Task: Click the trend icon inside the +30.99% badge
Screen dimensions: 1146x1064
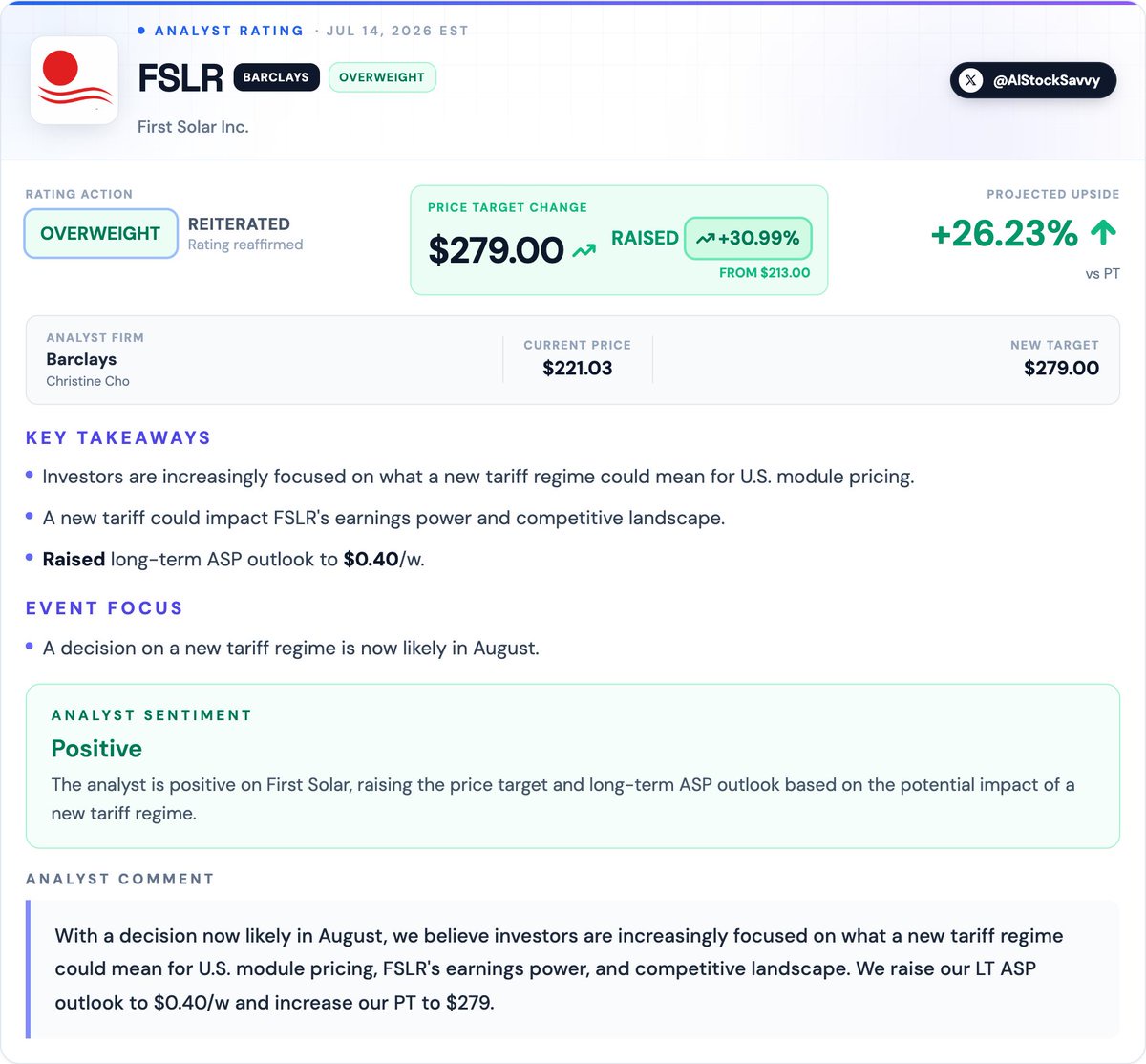Action: (x=706, y=239)
